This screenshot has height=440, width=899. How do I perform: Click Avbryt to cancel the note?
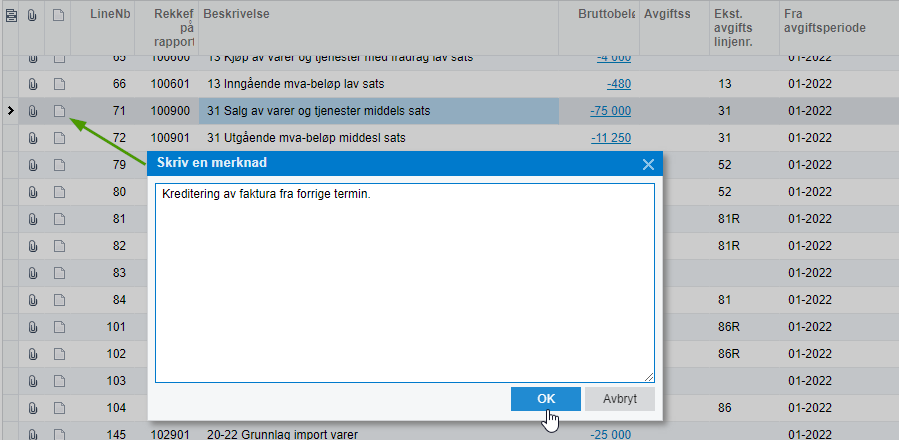click(x=620, y=399)
